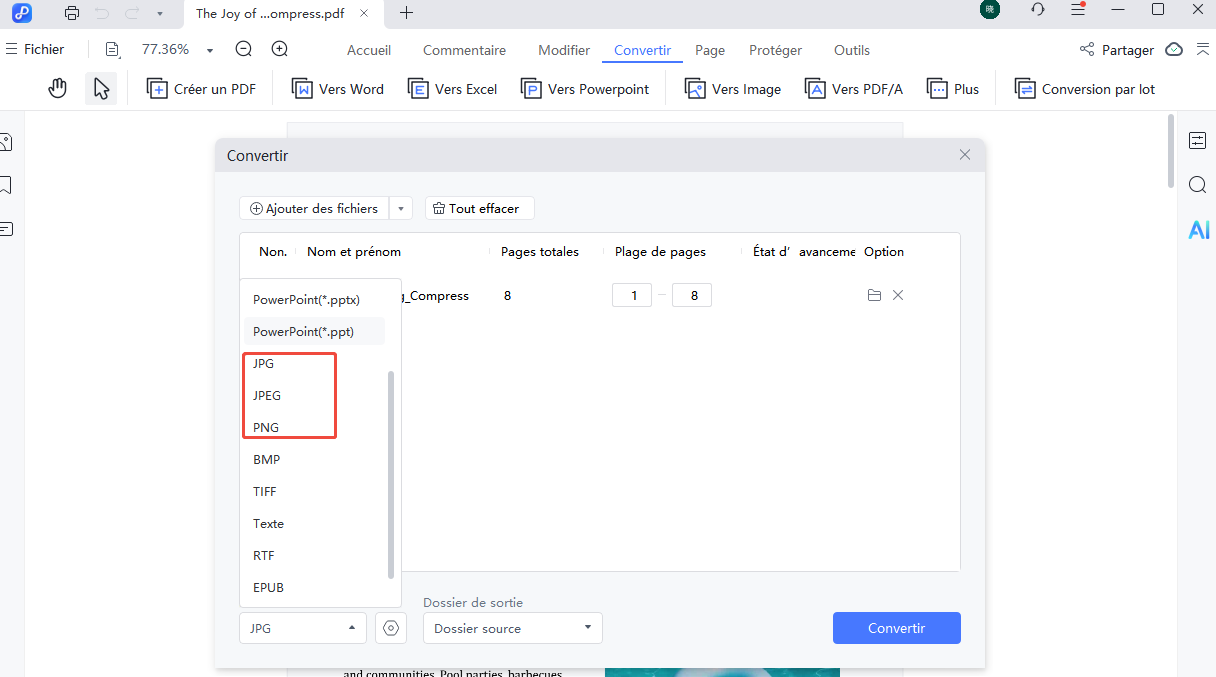This screenshot has width=1216, height=677.
Task: Click the blue Convertir button
Action: [896, 627]
